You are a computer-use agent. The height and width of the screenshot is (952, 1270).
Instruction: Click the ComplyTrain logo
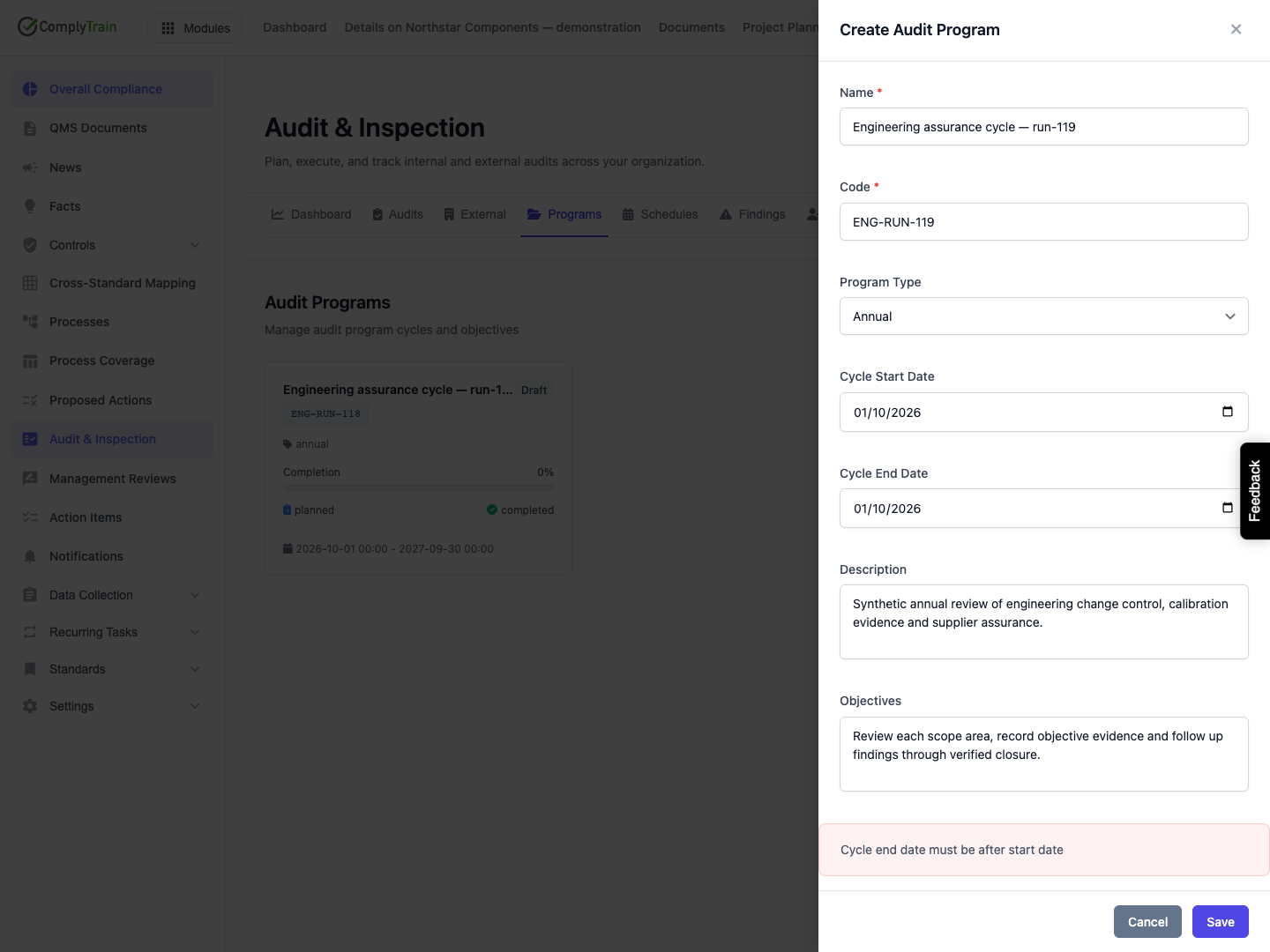pos(67,26)
